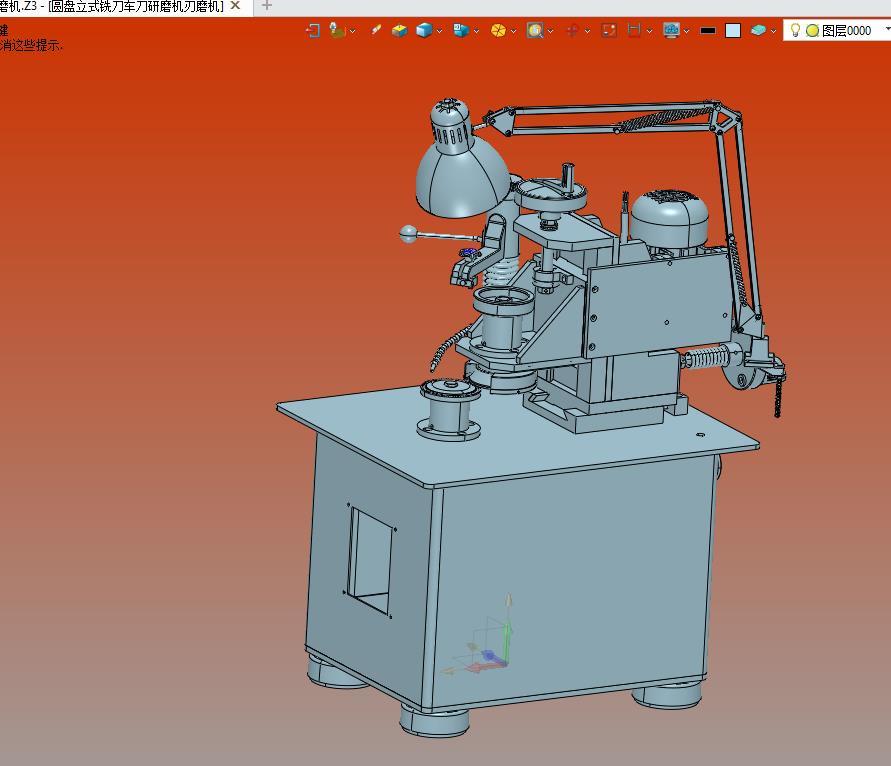Toggle the light bulb layer visibility icon
This screenshot has width=891, height=766.
[796, 30]
